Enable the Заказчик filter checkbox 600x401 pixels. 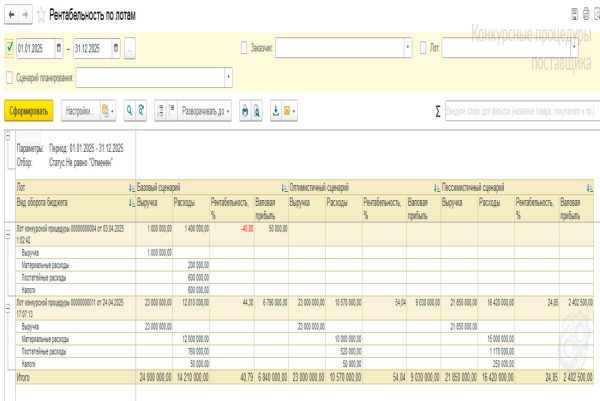[245, 47]
